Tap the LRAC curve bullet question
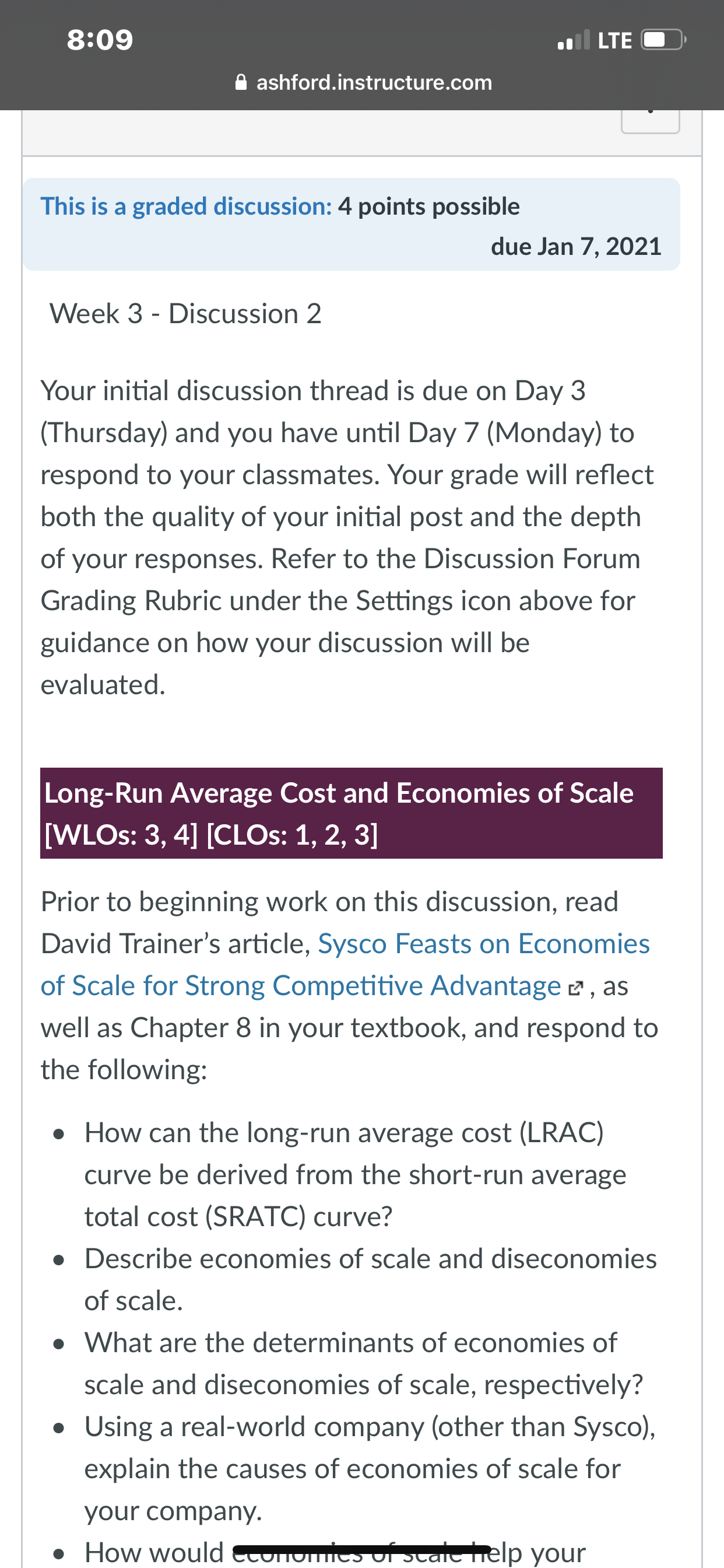724x1568 pixels. 356,1175
